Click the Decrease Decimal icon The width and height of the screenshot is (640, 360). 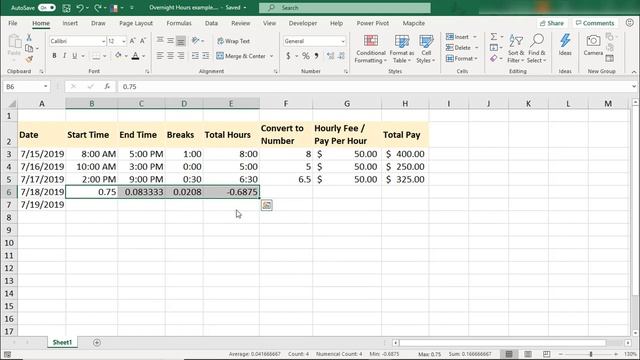341,56
